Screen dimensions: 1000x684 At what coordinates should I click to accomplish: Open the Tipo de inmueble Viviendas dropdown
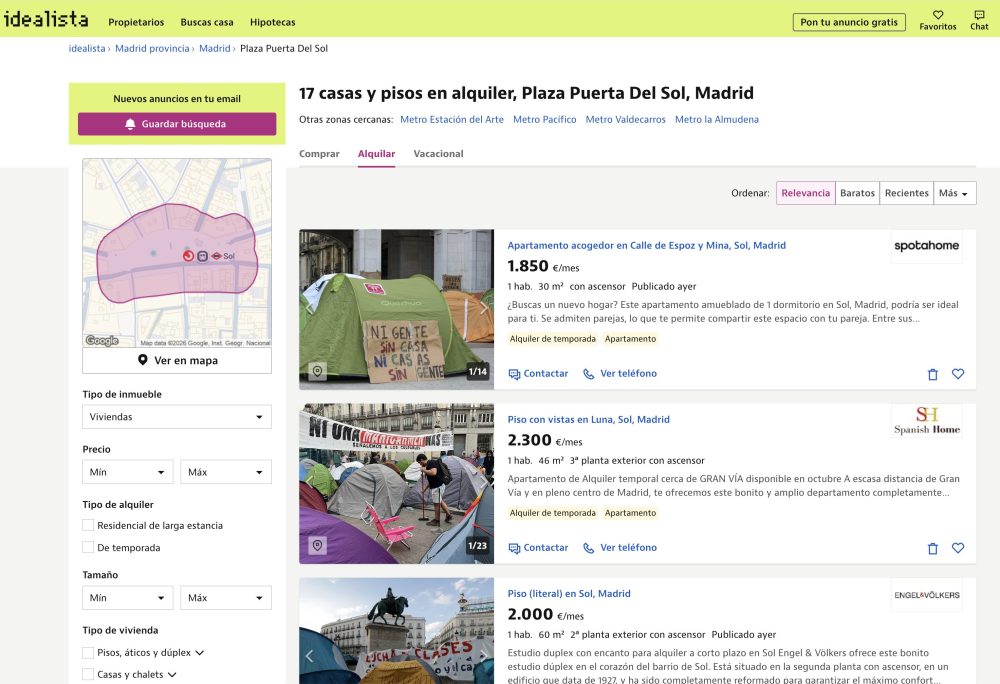click(x=177, y=417)
